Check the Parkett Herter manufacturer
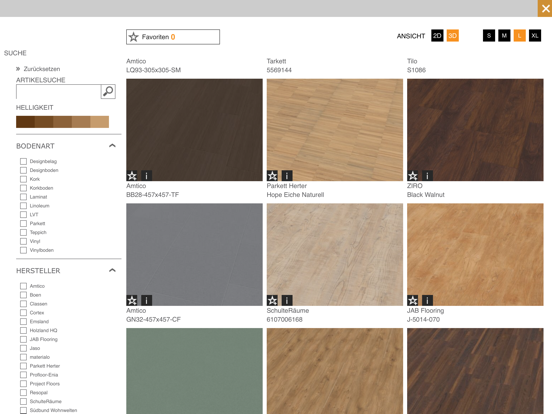This screenshot has width=552, height=414. click(23, 366)
